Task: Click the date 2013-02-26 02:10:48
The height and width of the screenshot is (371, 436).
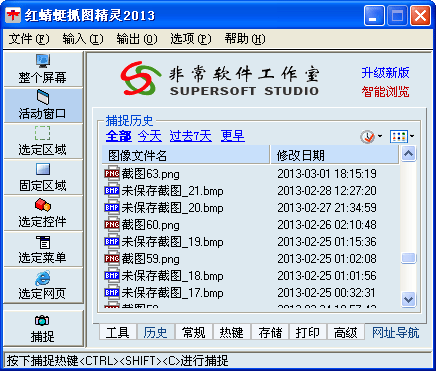Action: (327, 225)
